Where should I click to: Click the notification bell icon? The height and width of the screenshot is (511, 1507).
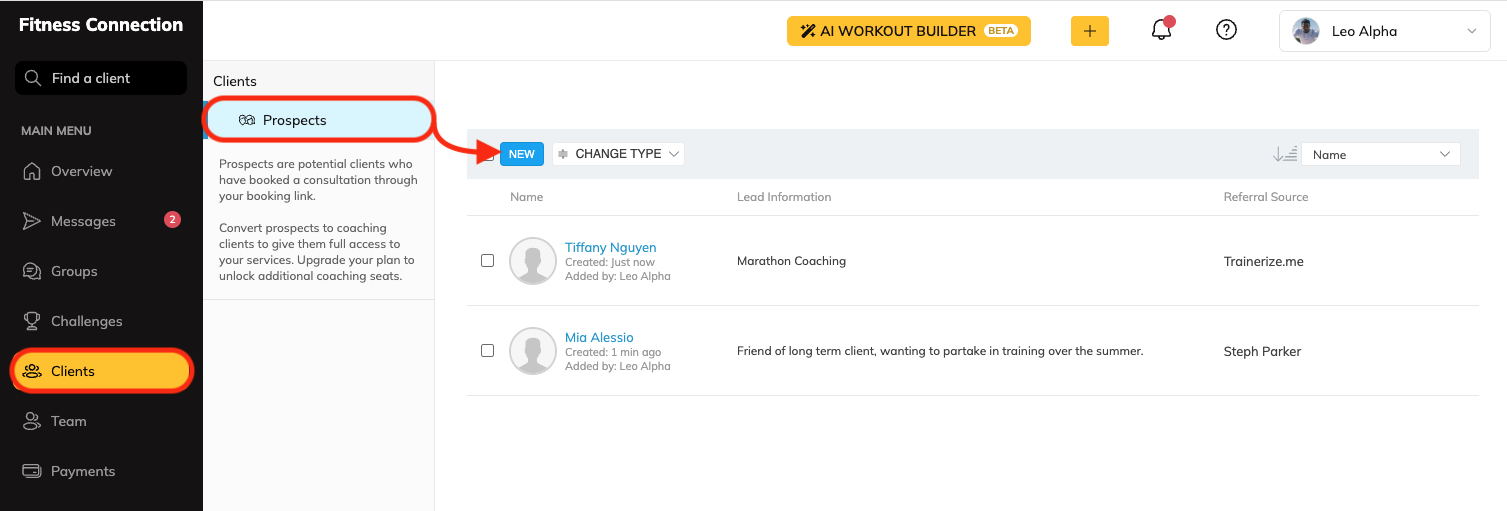(1161, 31)
